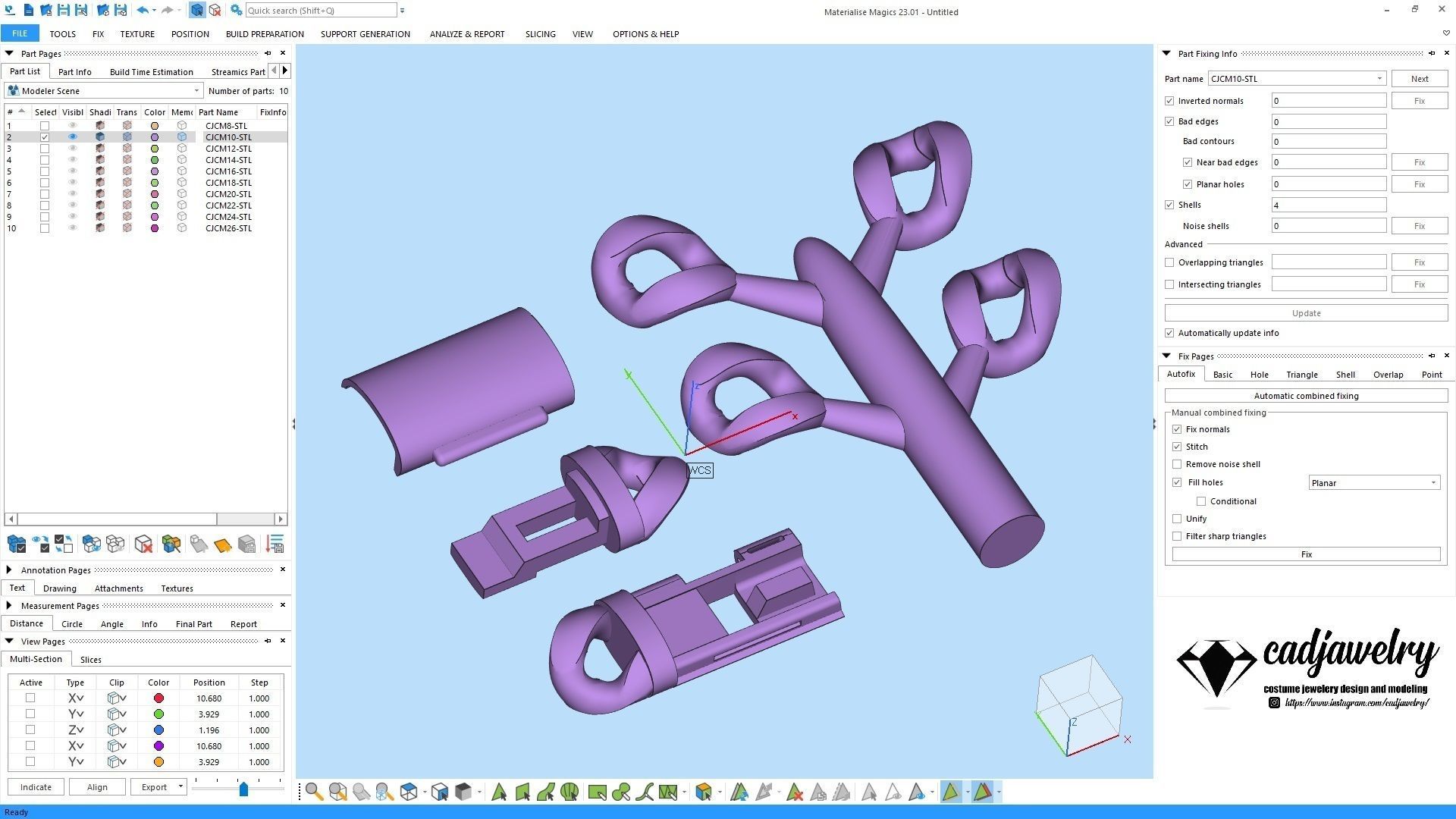
Task: Select the magnifier zoom tool
Action: [314, 792]
